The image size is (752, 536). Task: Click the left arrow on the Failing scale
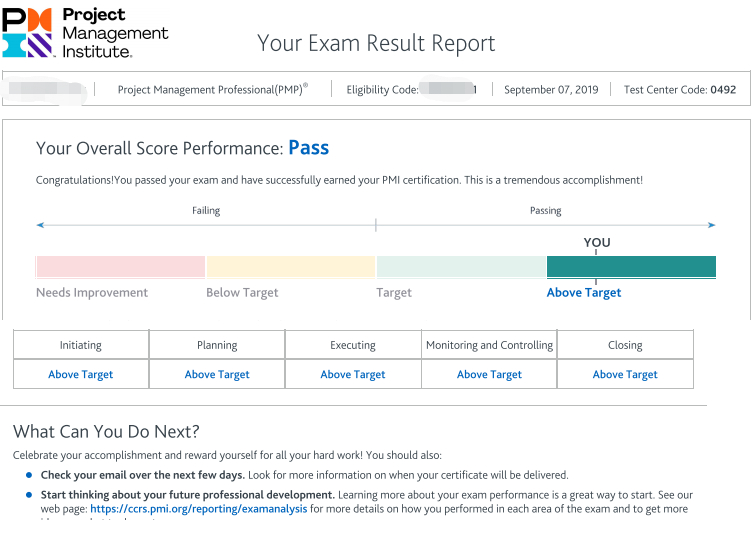[40, 226]
